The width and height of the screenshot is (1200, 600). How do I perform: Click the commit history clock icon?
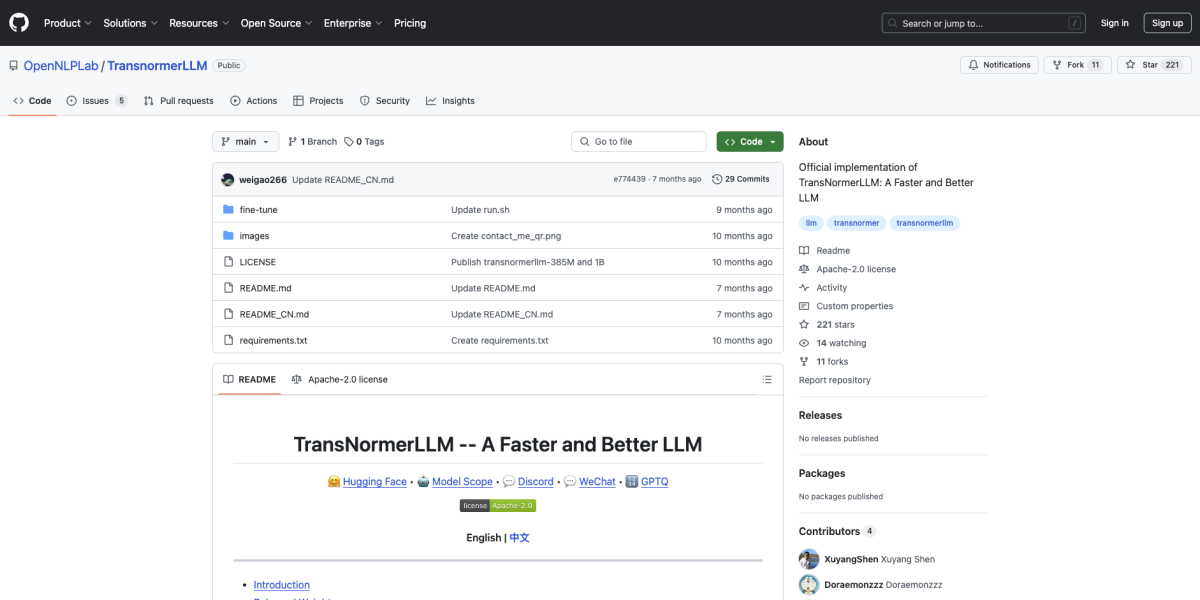[x=717, y=180]
